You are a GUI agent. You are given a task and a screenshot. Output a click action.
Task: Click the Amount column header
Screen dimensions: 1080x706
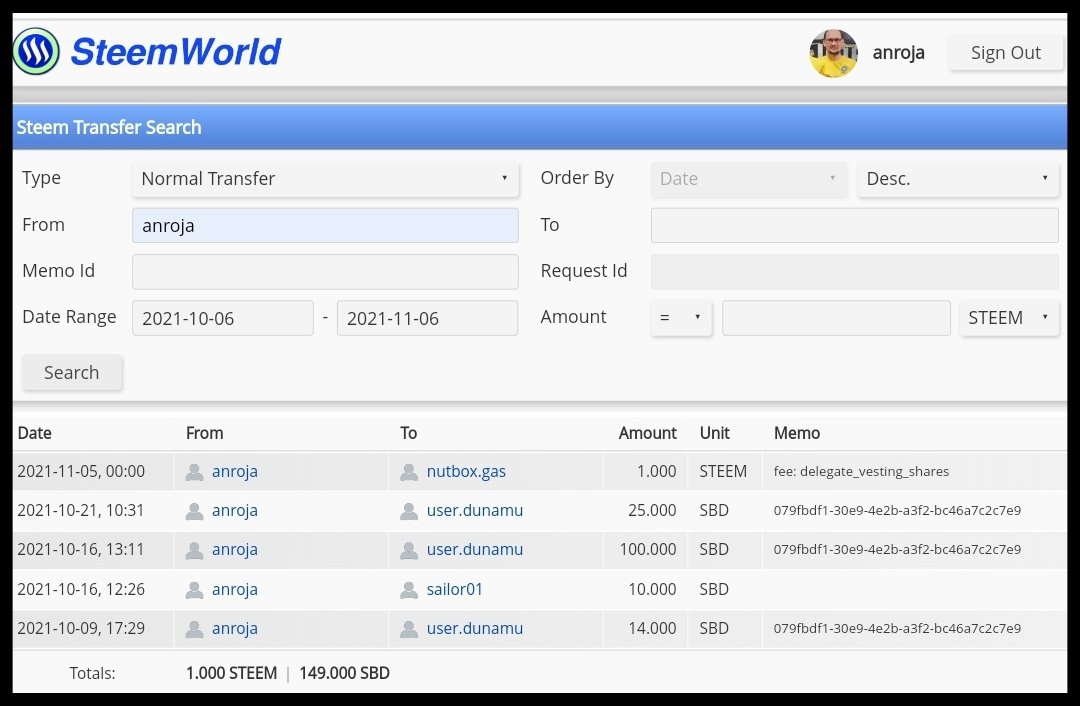tap(647, 433)
